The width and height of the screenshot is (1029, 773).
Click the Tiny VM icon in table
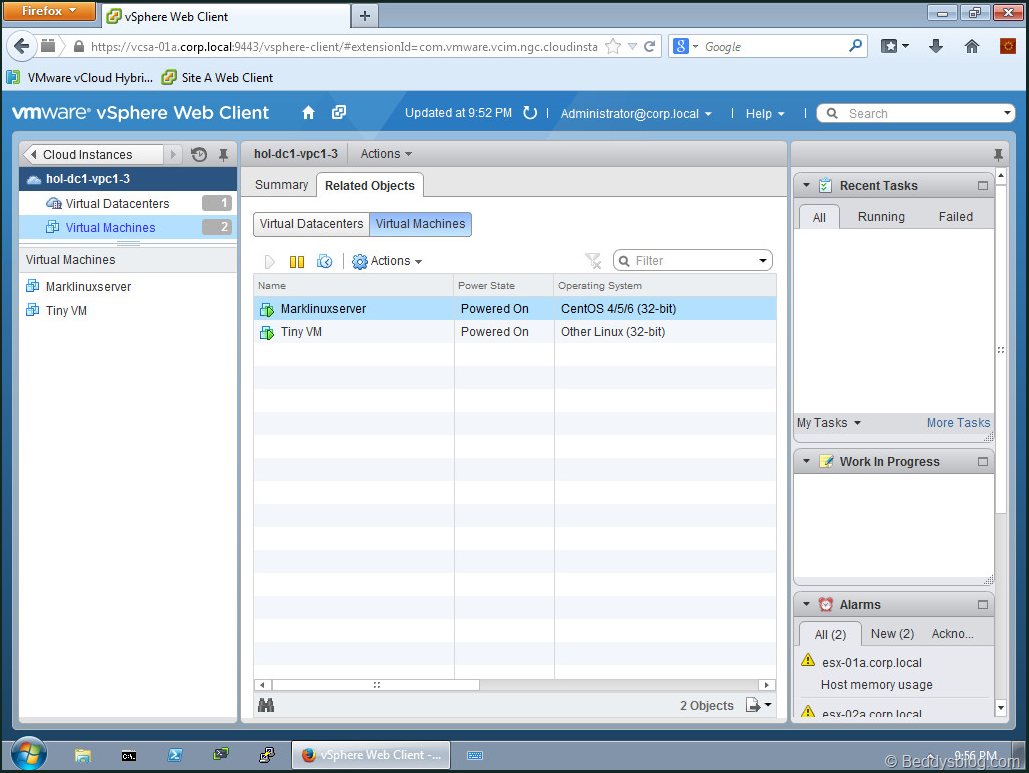point(266,333)
